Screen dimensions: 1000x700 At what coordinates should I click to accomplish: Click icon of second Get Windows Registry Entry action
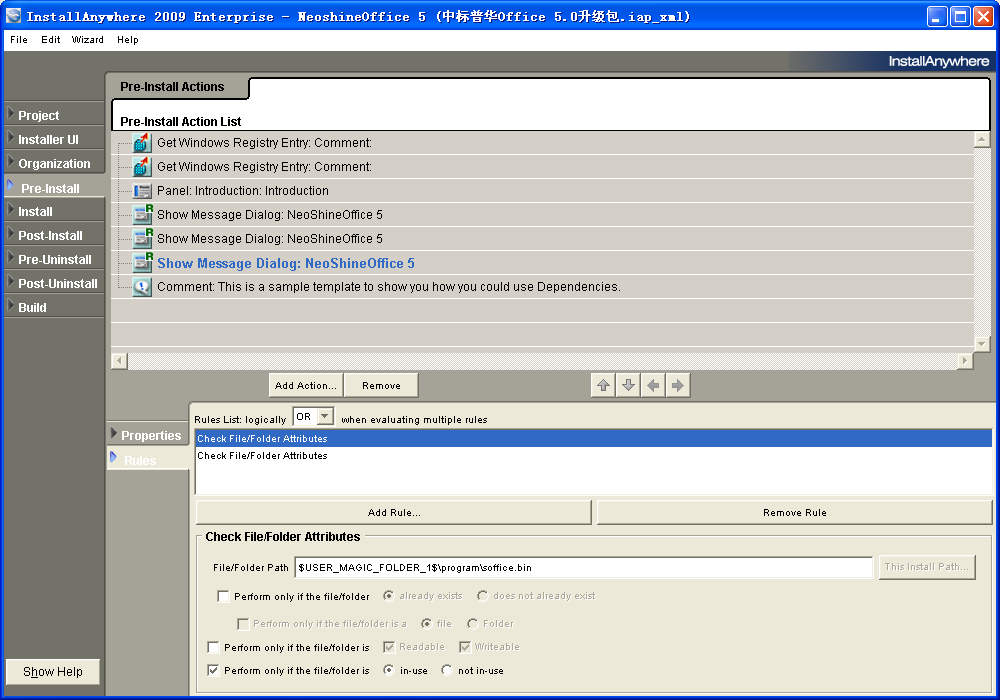click(142, 167)
